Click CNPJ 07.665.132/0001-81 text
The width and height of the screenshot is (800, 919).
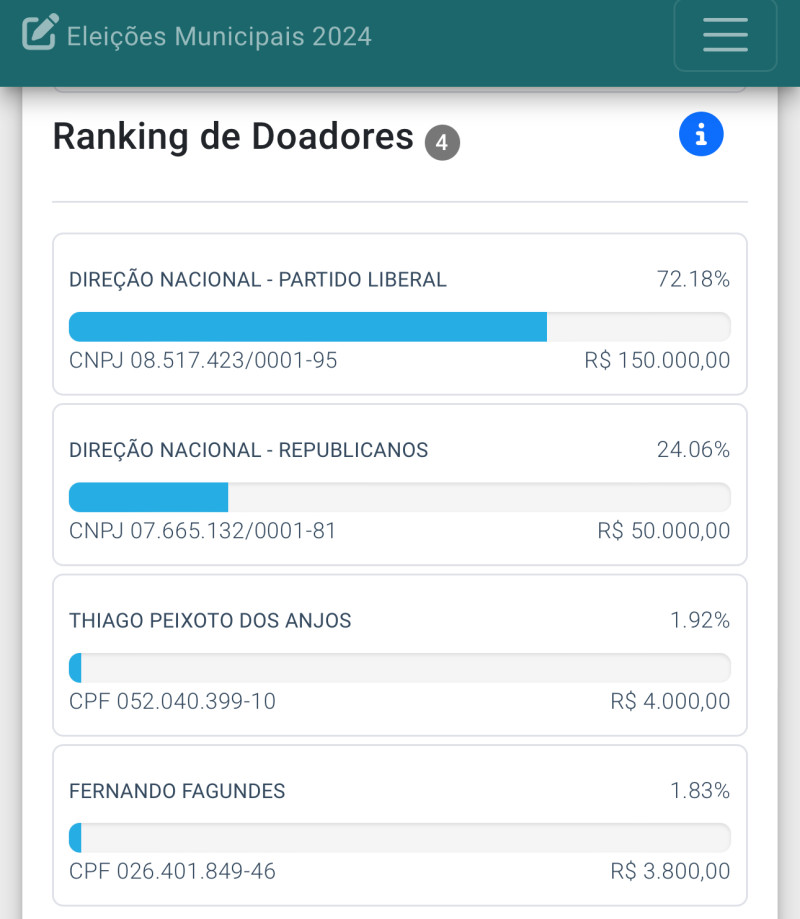coord(203,530)
